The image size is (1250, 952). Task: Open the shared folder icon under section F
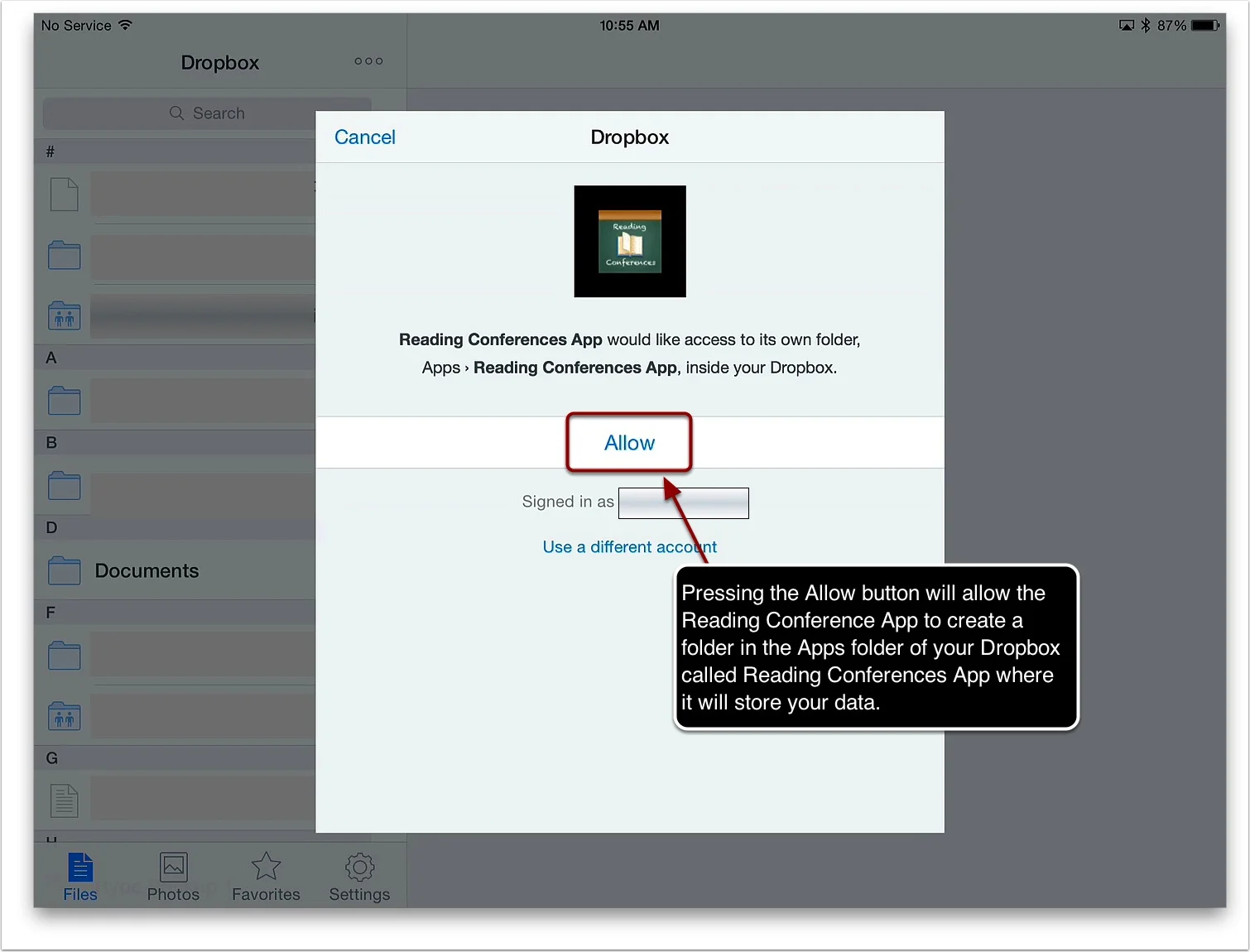(x=64, y=716)
